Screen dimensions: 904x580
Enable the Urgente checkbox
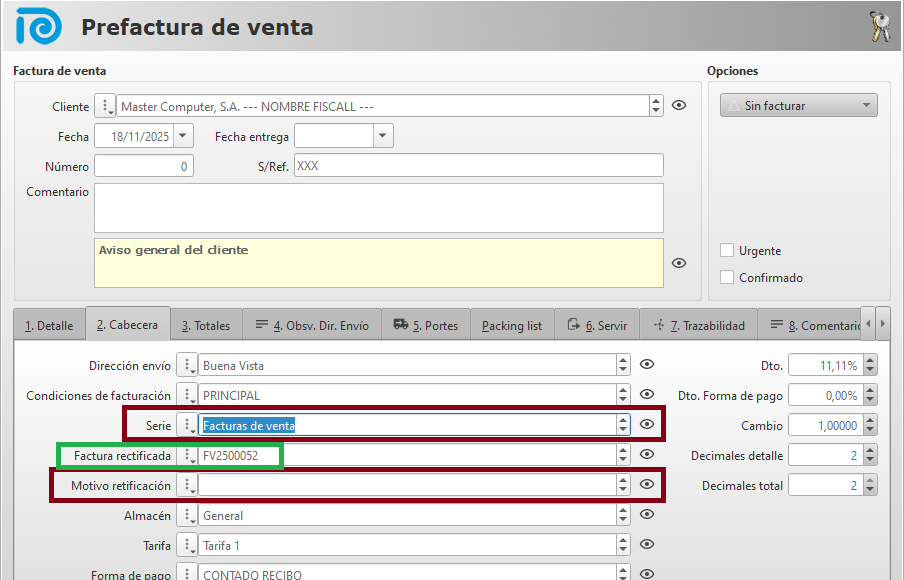pos(728,251)
